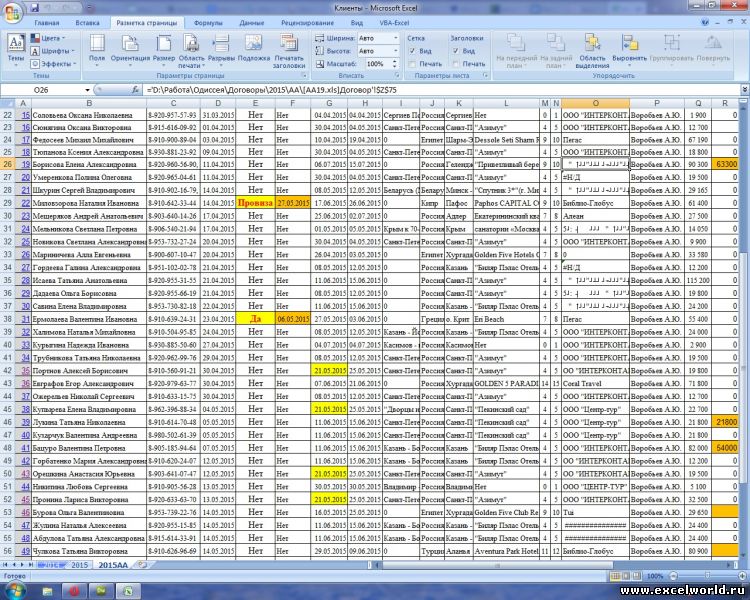Open Разрывы page breaks menu
The height and width of the screenshot is (600, 750).
221,51
